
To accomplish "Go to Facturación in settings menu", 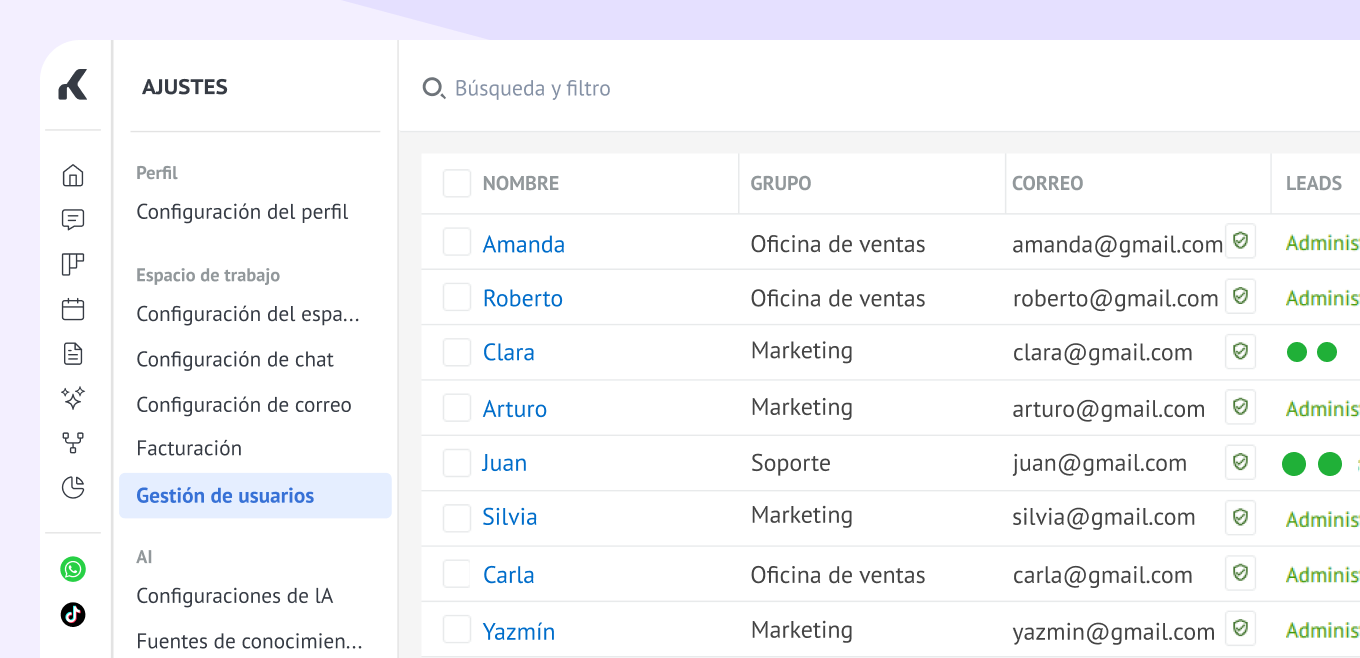I will (189, 448).
